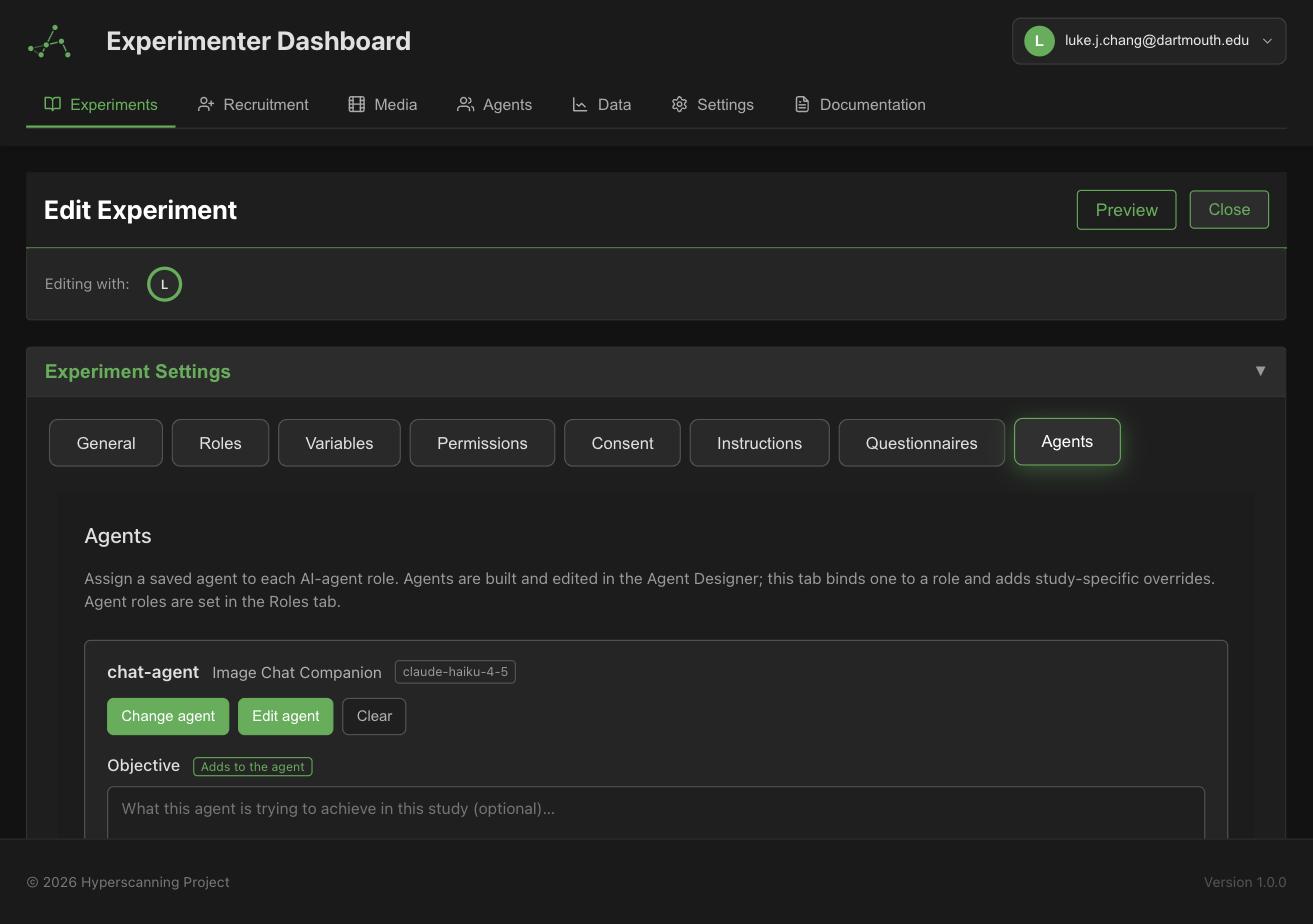
Task: Select the highlighted Agents settings tab
Action: (1067, 442)
